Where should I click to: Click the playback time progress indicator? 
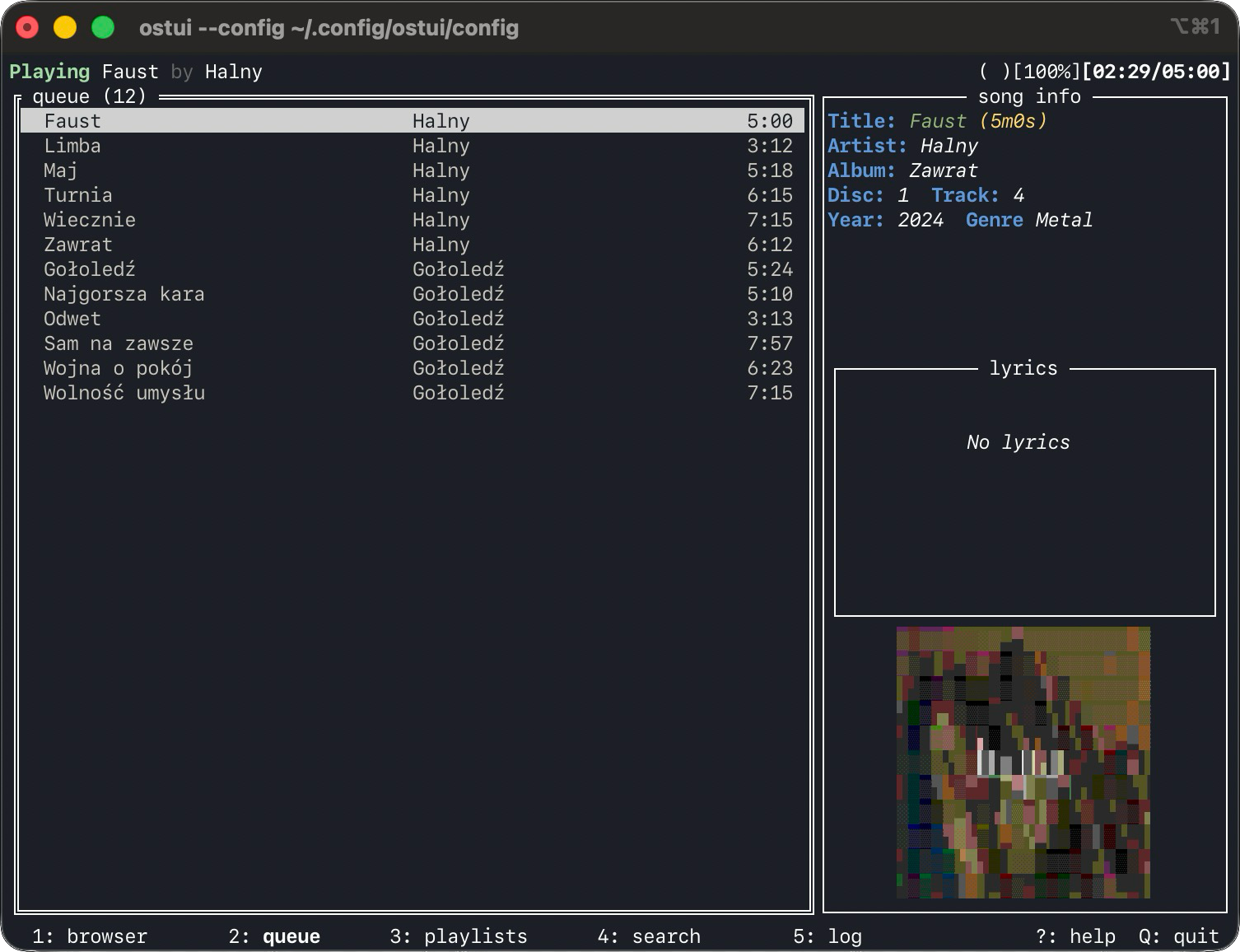coord(1155,72)
